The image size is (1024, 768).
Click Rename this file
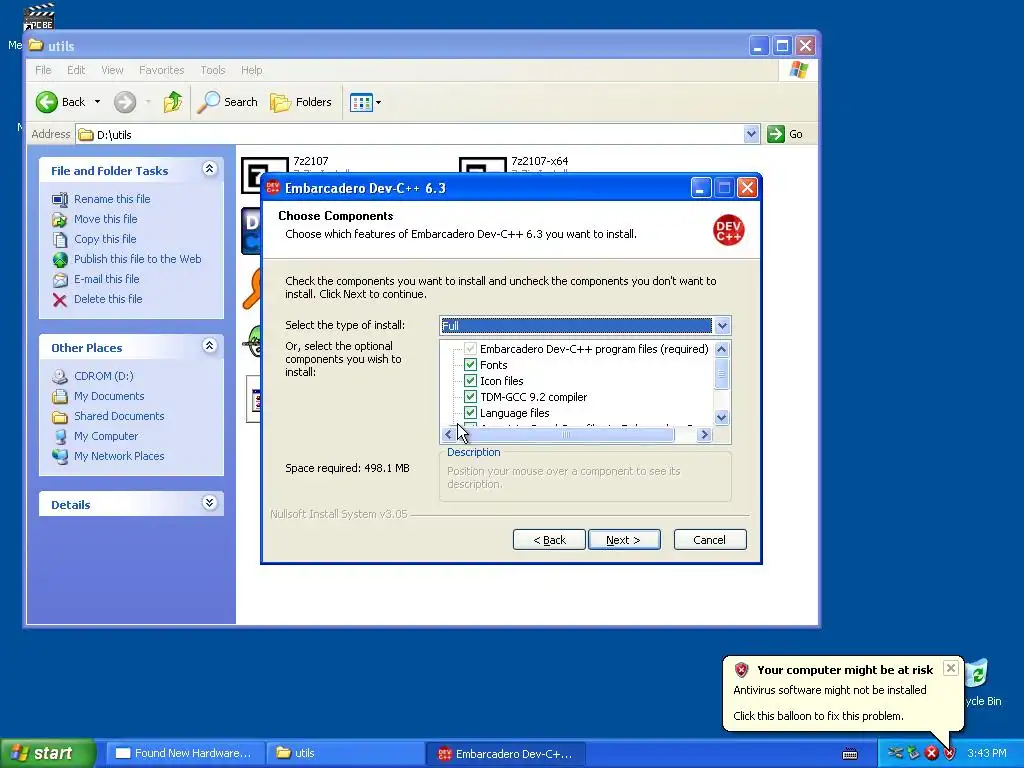(112, 199)
